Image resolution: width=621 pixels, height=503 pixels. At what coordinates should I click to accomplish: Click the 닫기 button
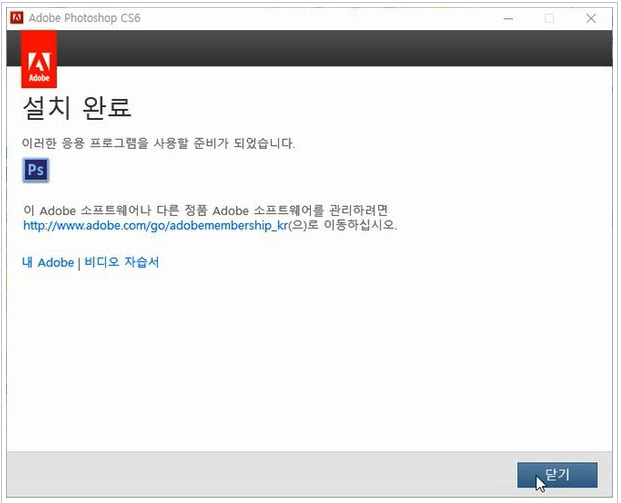click(557, 475)
